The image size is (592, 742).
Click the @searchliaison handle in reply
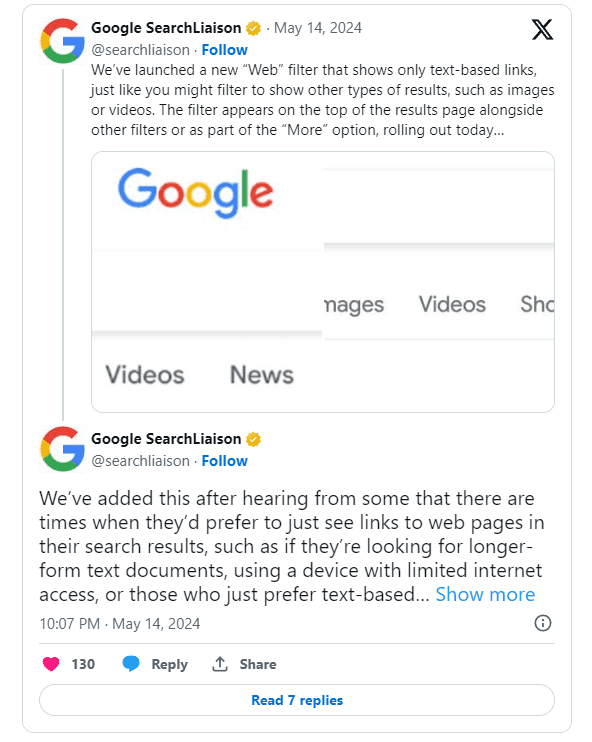pyautogui.click(x=140, y=461)
